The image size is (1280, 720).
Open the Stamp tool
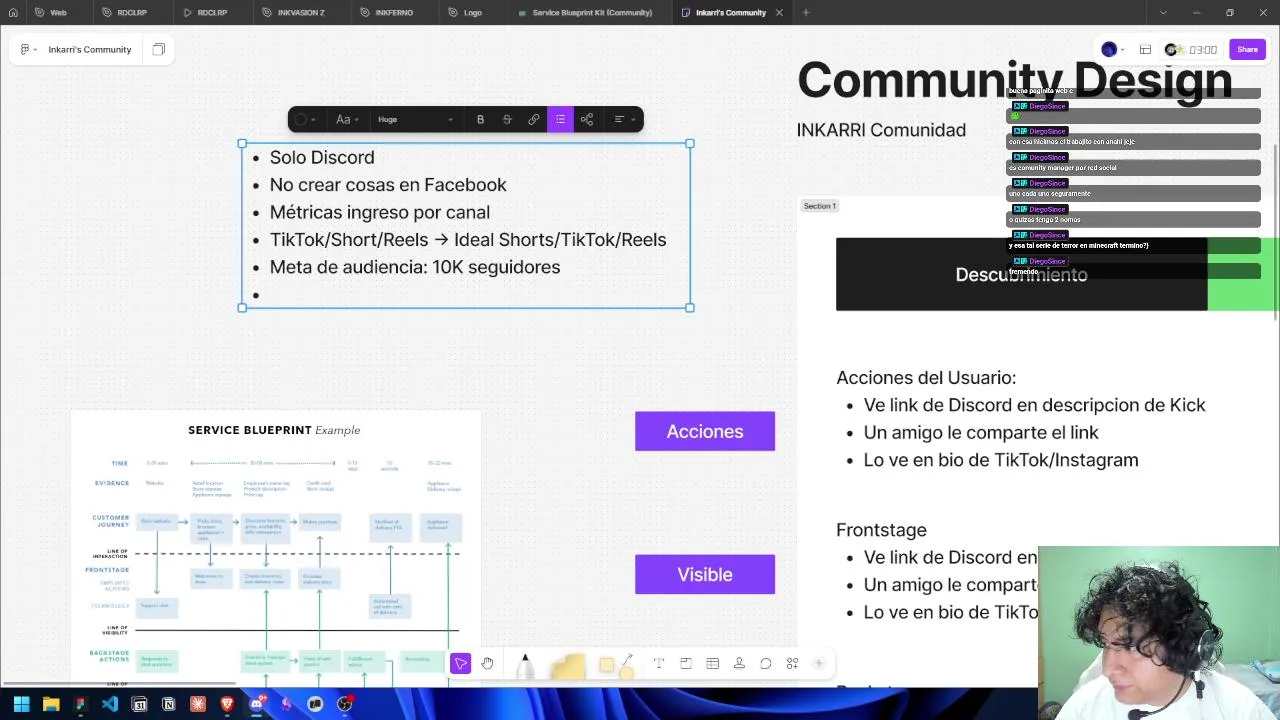[x=739, y=663]
